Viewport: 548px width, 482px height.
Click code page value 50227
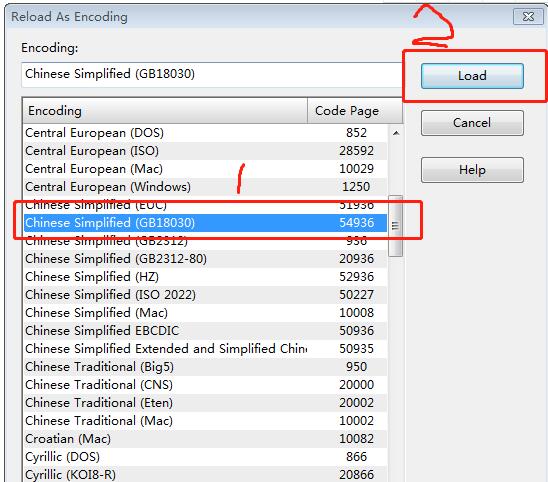click(x=356, y=295)
